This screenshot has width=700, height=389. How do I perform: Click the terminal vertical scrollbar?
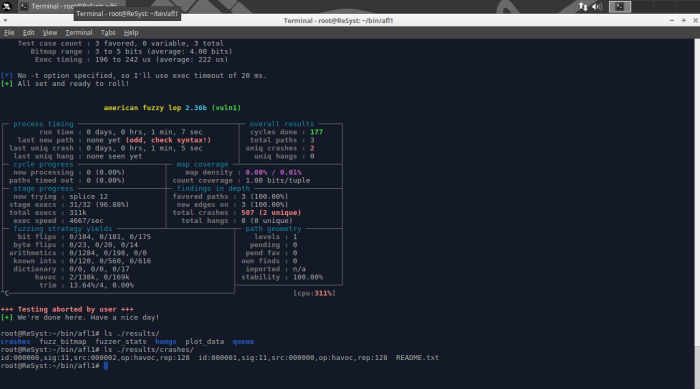click(697, 213)
